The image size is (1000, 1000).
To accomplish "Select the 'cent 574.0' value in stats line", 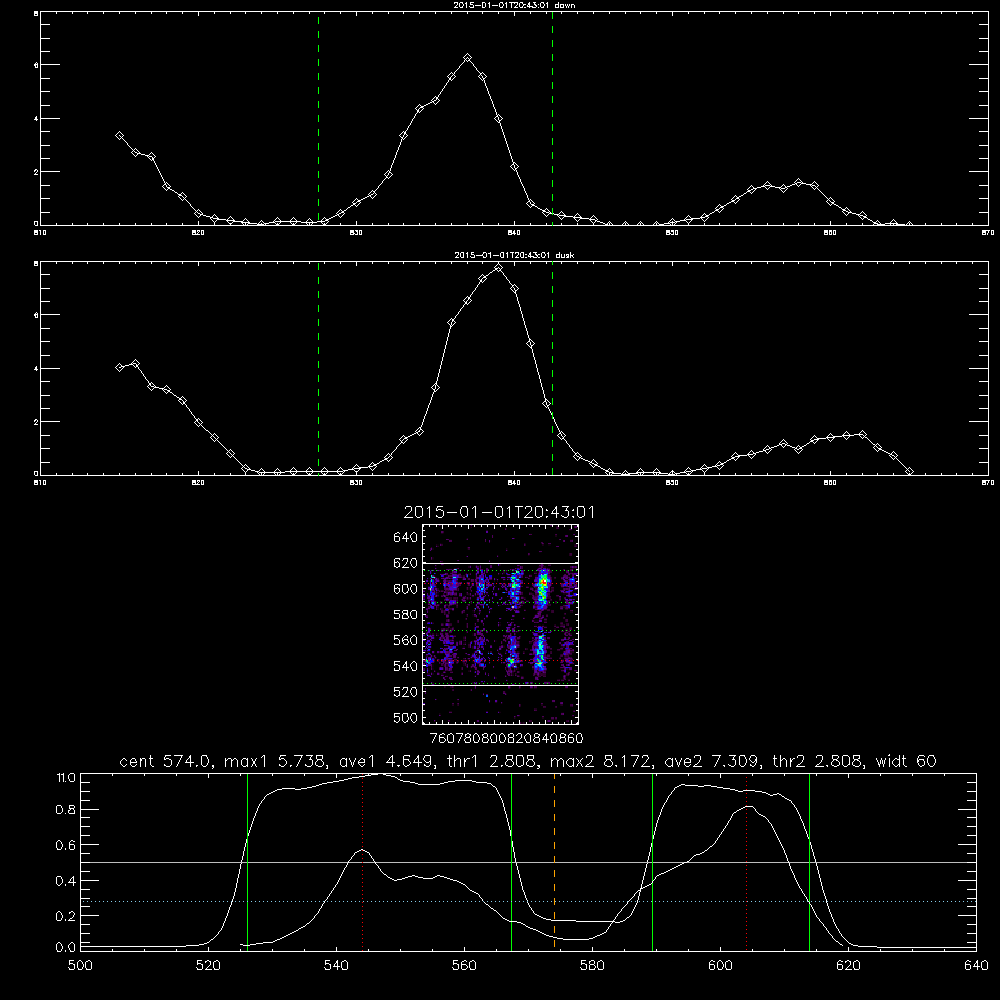I will pyautogui.click(x=166, y=761).
